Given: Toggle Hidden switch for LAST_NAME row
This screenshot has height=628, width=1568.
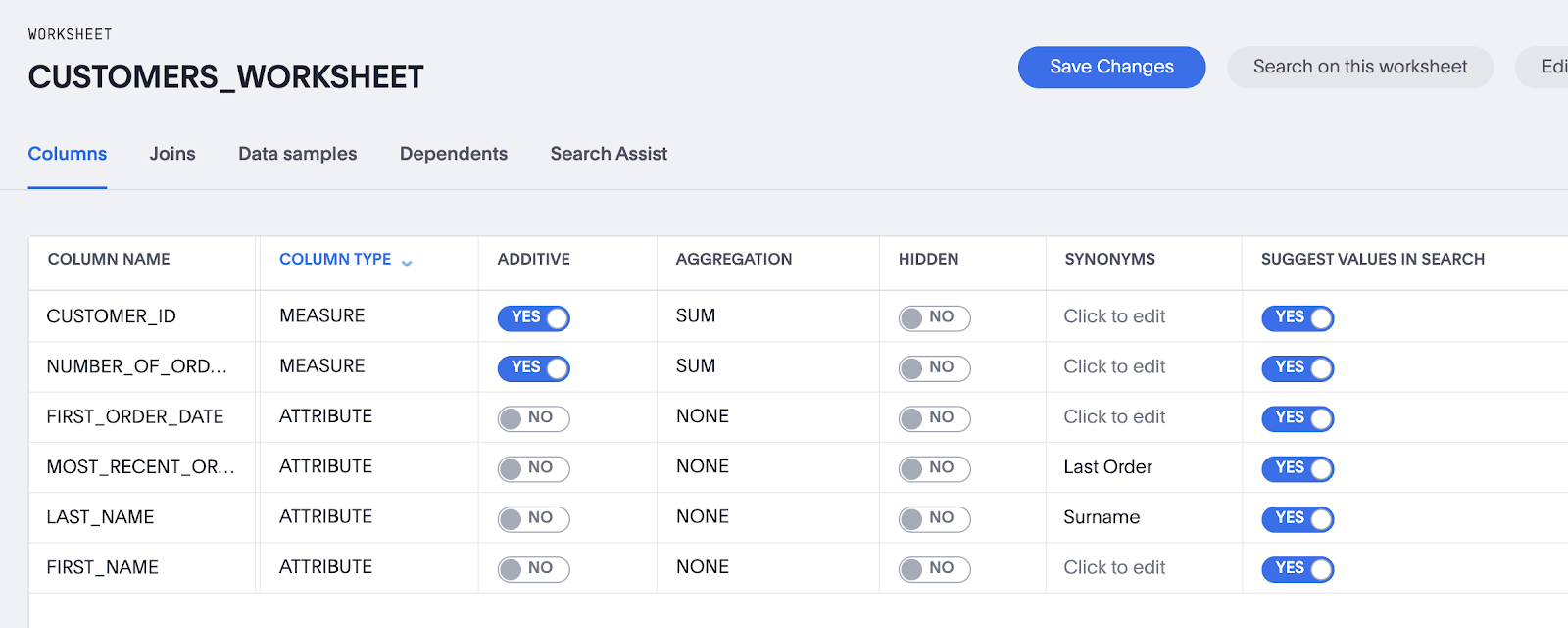Looking at the screenshot, I should tap(934, 518).
